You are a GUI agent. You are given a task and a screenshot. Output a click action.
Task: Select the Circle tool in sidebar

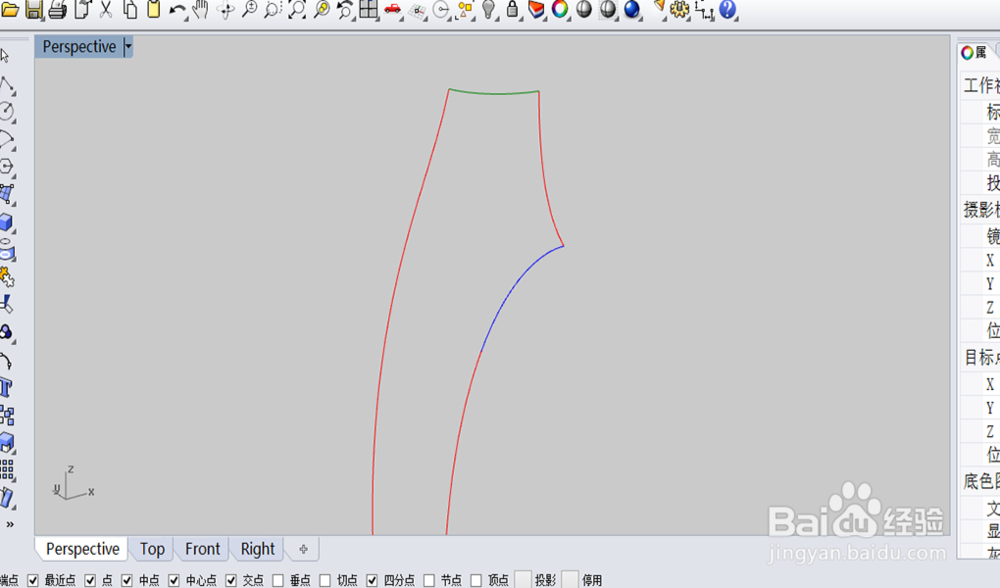[x=6, y=112]
